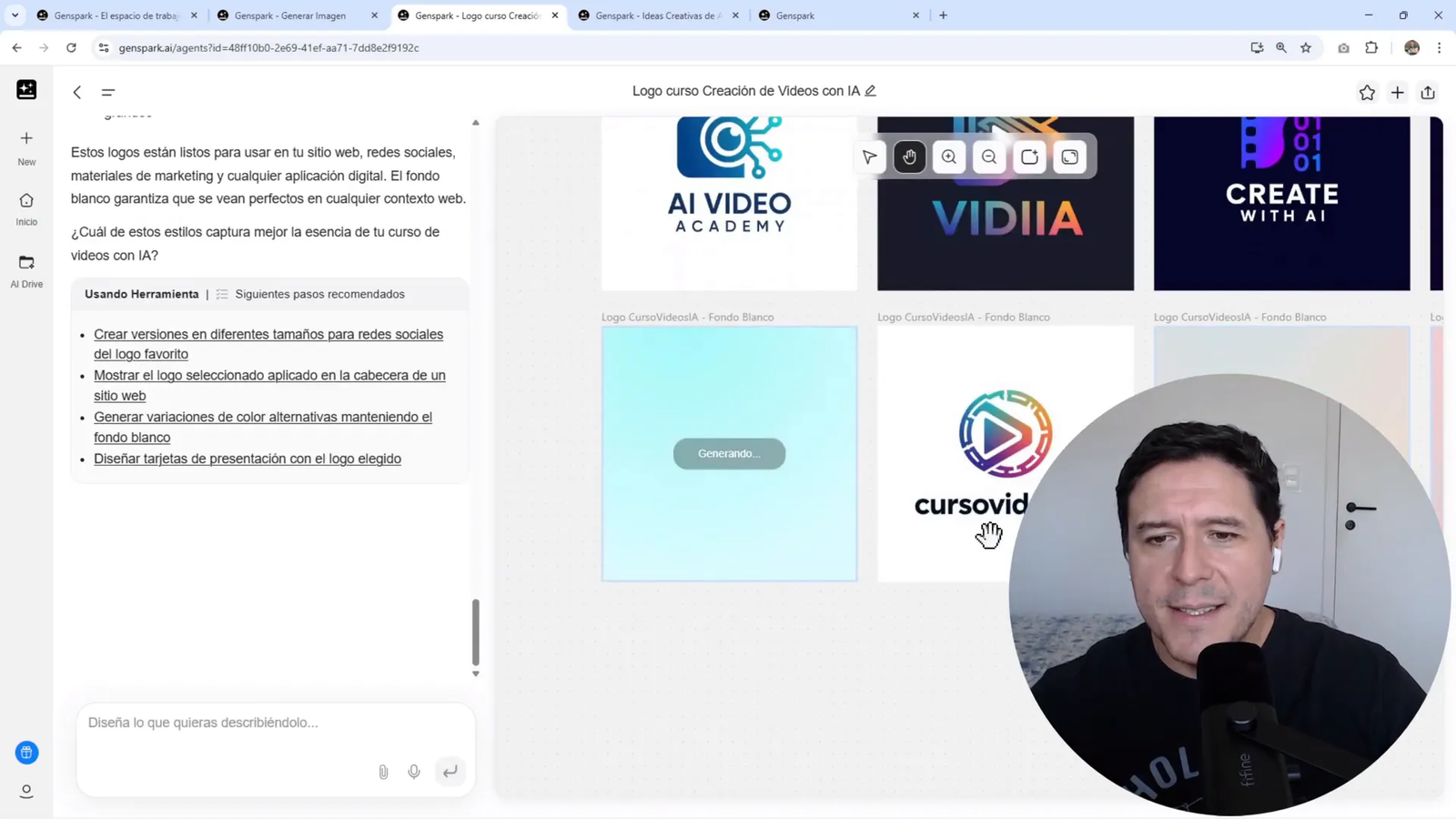
Task: Switch to Genspark - Generar Imagen tab
Action: tap(289, 15)
